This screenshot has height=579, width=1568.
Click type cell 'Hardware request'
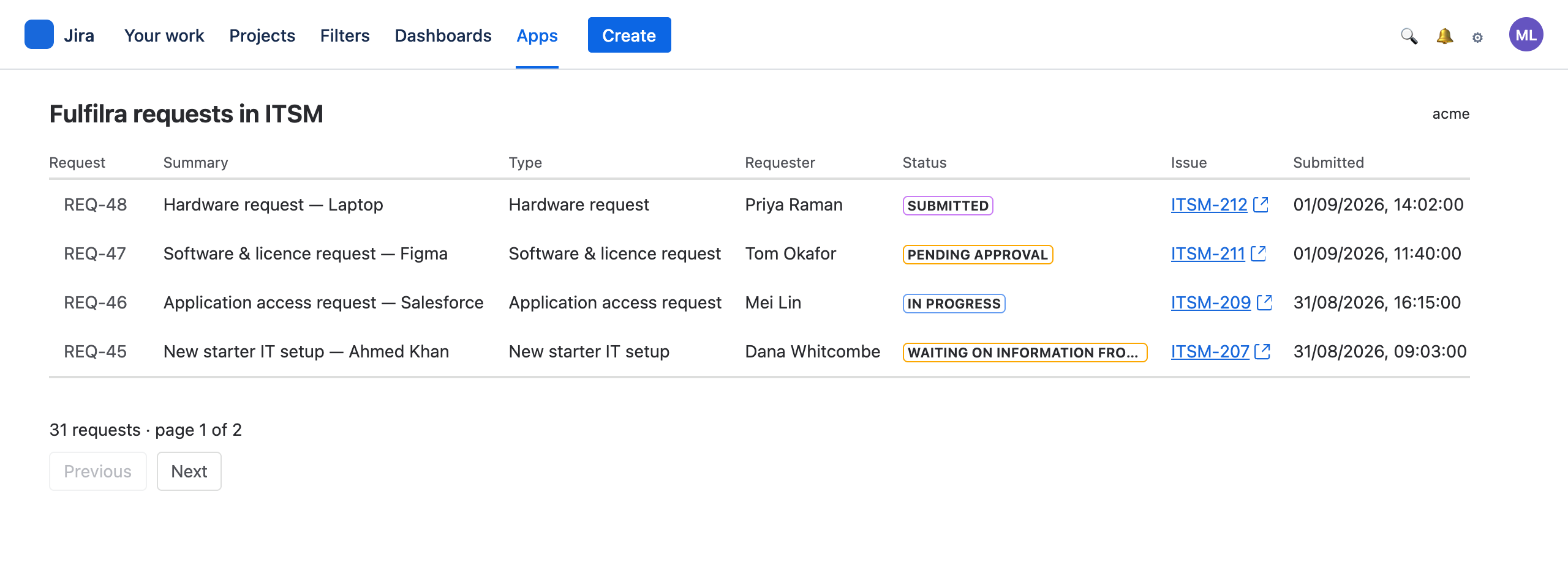coord(579,204)
